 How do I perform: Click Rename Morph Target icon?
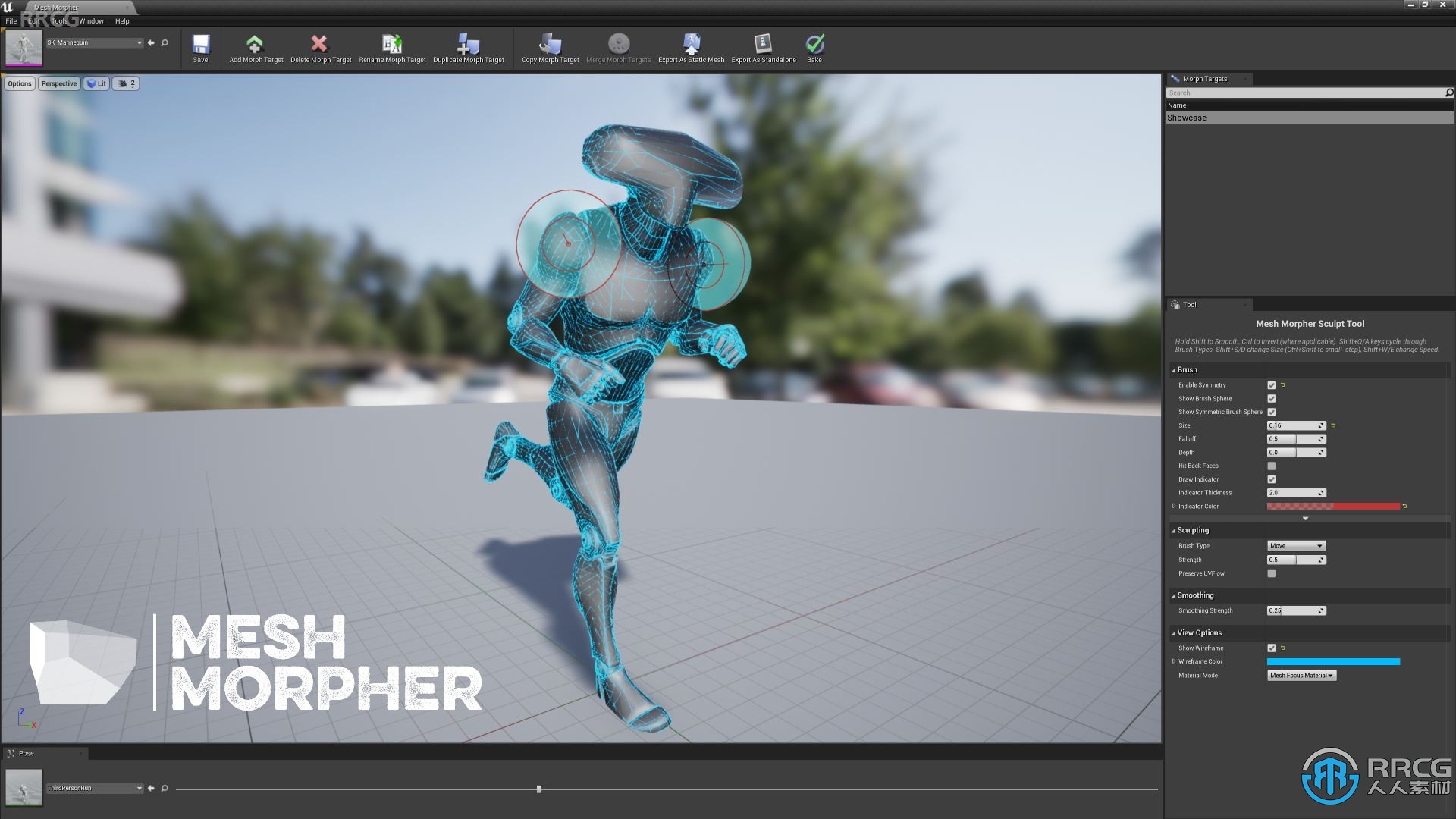pos(391,44)
